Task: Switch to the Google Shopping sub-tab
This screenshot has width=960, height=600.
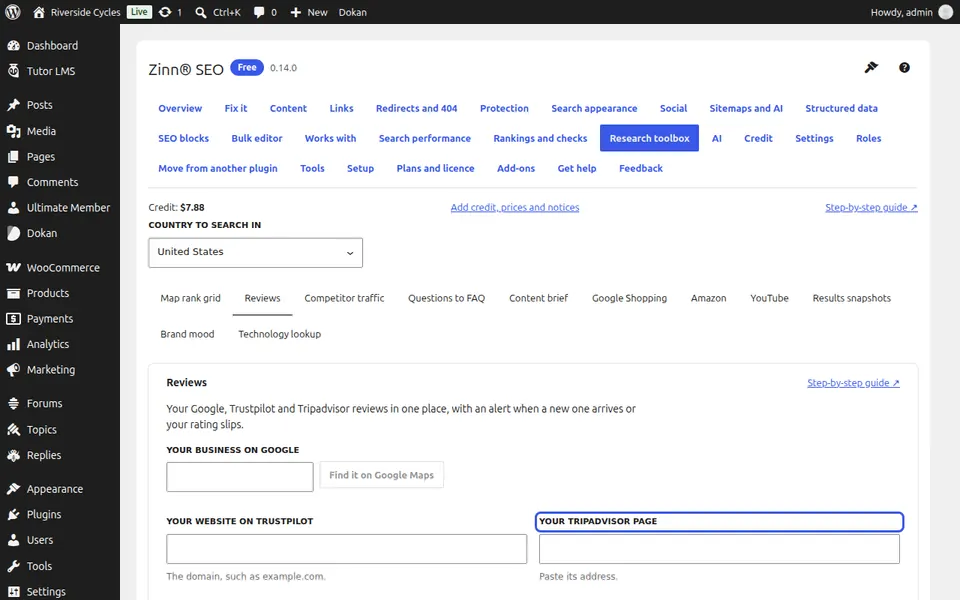Action: point(629,298)
